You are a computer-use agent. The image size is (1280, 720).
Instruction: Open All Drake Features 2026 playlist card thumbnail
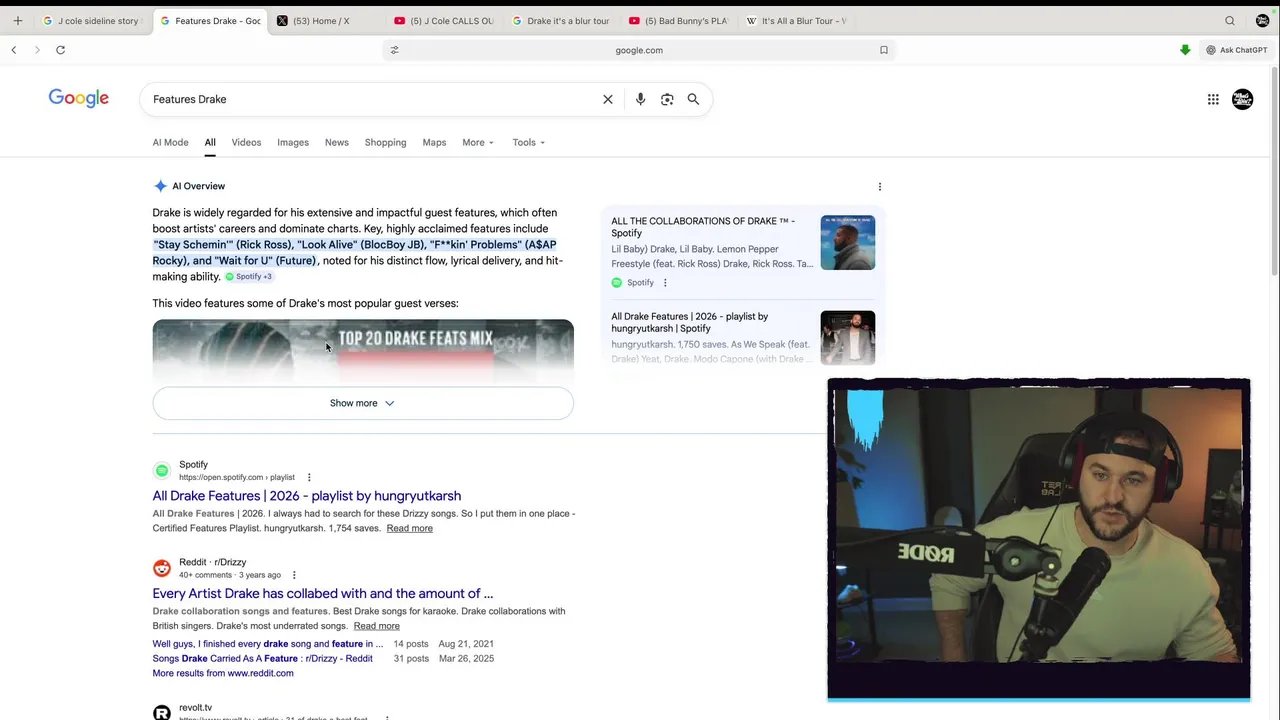point(848,338)
